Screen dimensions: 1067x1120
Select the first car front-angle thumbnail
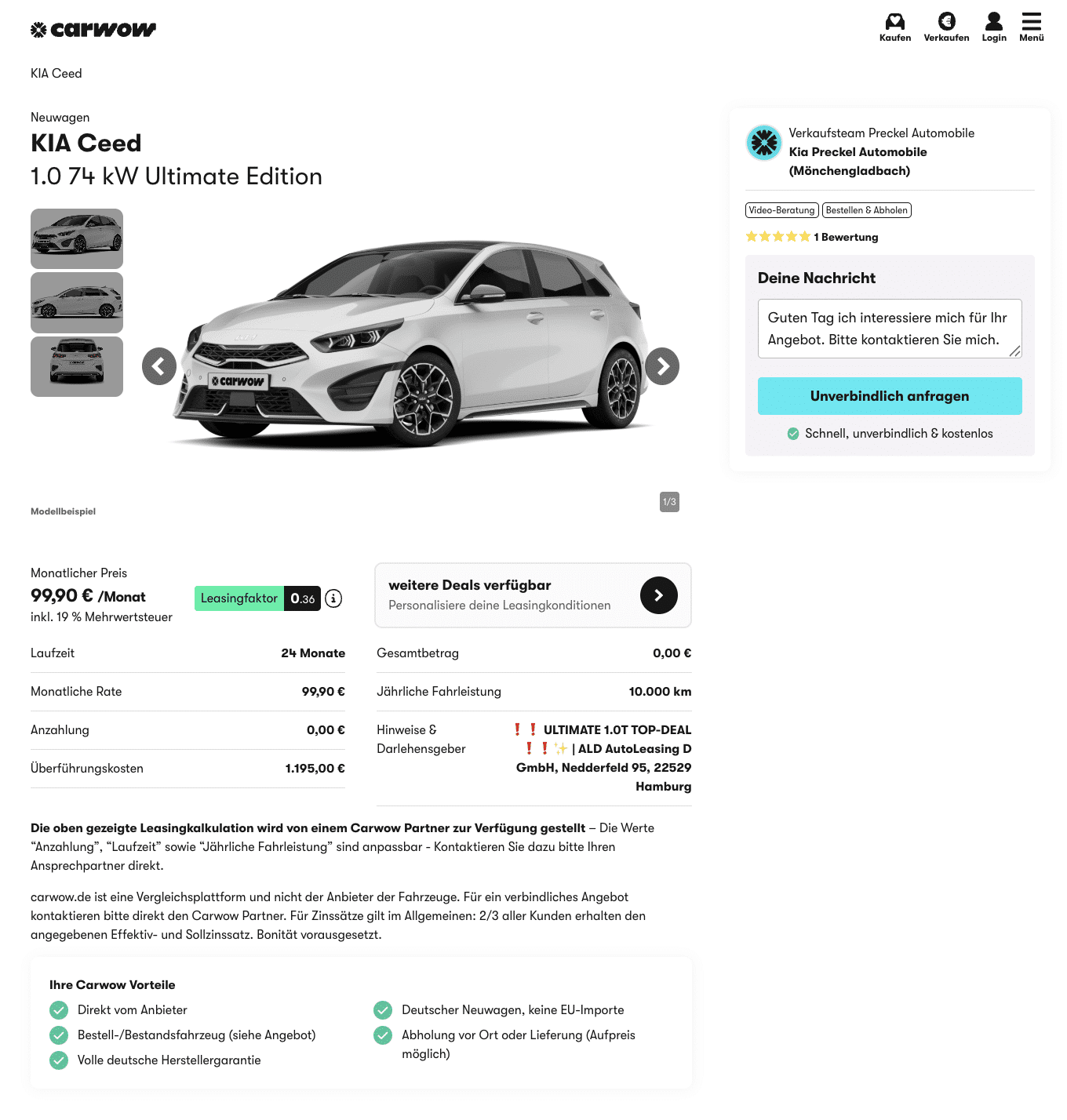[77, 238]
